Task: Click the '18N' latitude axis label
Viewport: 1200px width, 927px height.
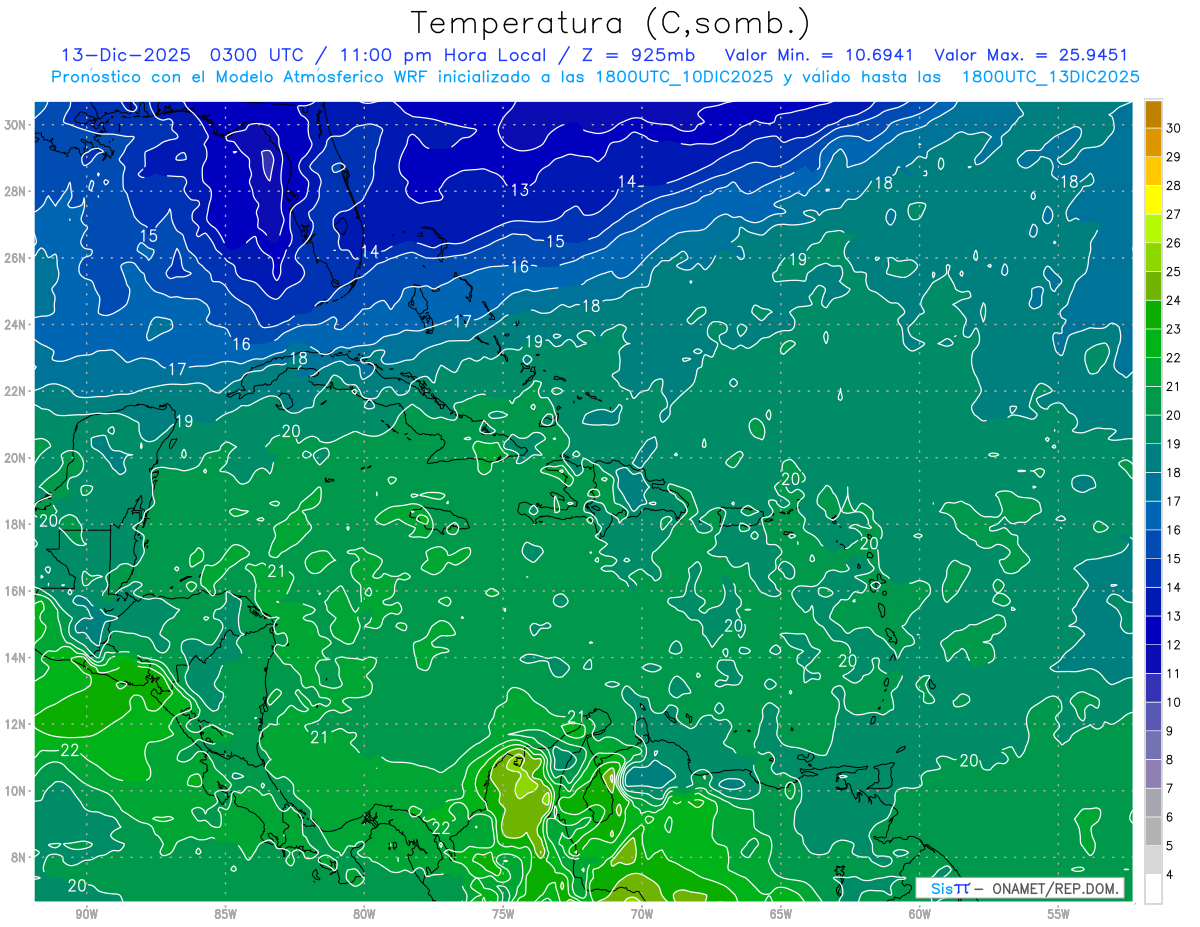Action: click(x=16, y=524)
